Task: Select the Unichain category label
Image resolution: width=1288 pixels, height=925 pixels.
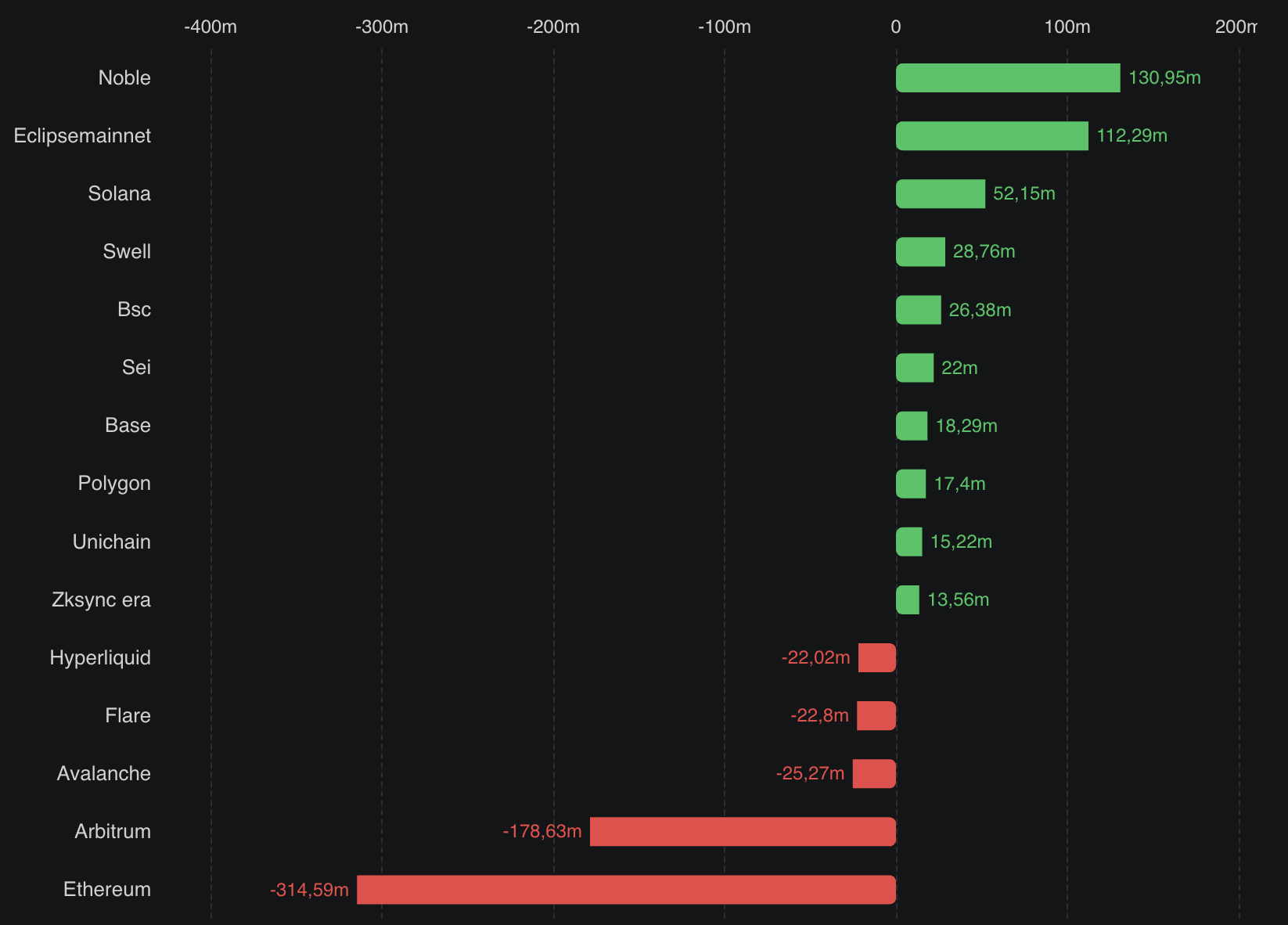Action: point(111,542)
